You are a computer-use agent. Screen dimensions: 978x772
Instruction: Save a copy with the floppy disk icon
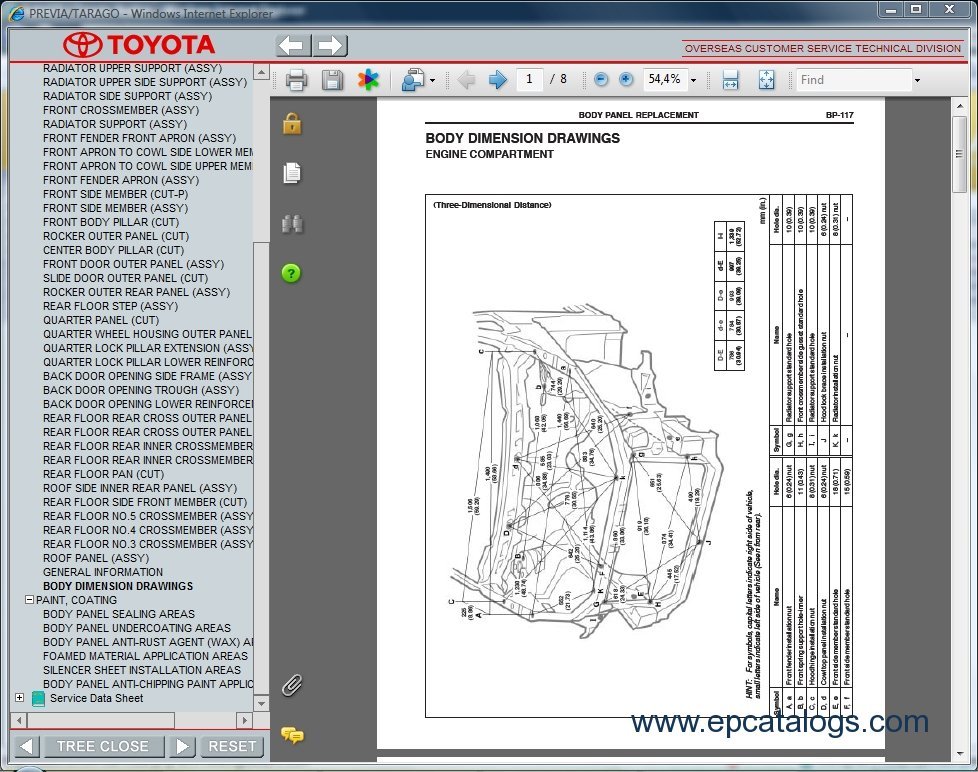point(332,80)
